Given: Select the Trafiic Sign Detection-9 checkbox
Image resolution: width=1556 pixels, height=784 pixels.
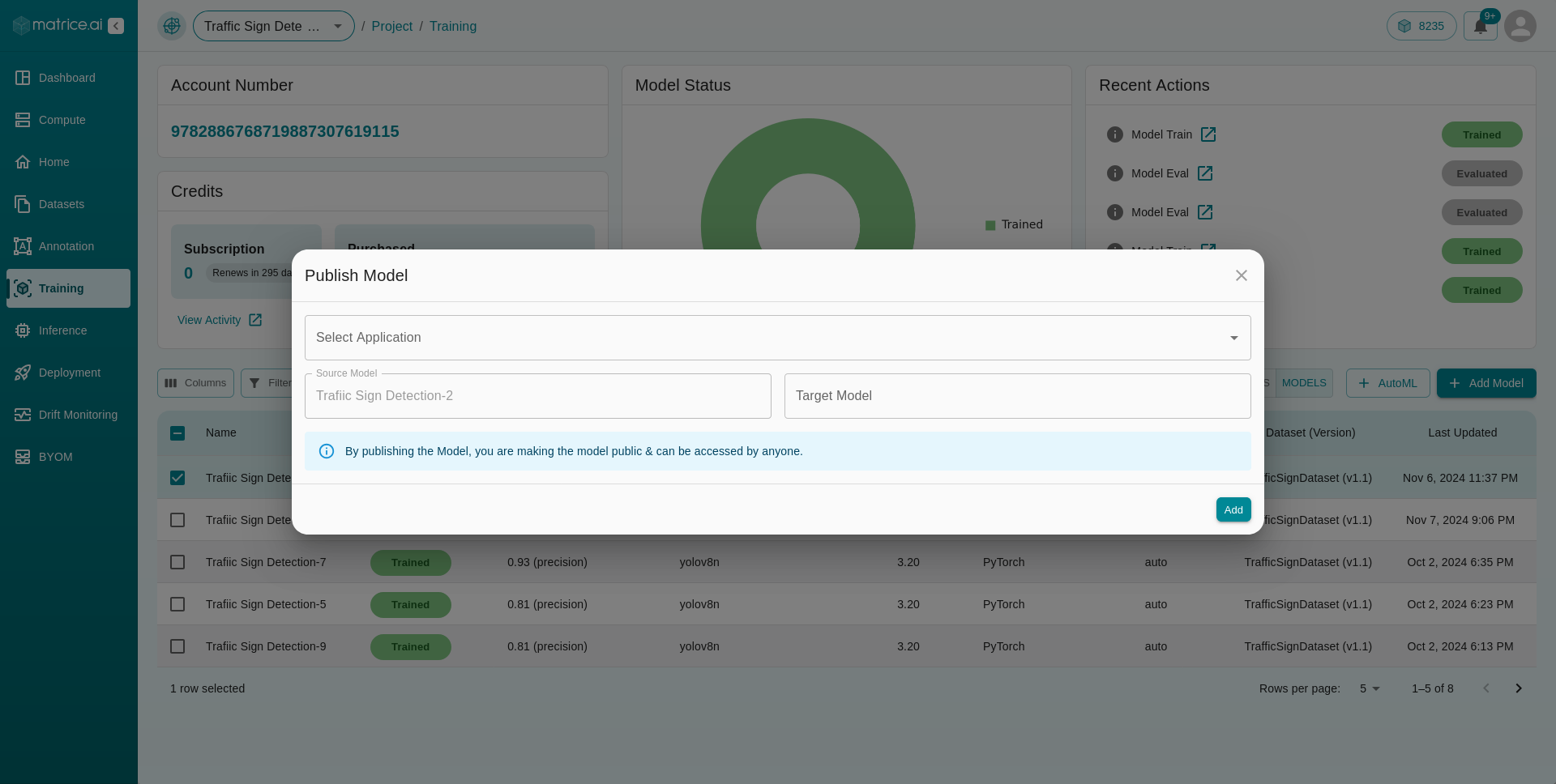Looking at the screenshot, I should (177, 646).
